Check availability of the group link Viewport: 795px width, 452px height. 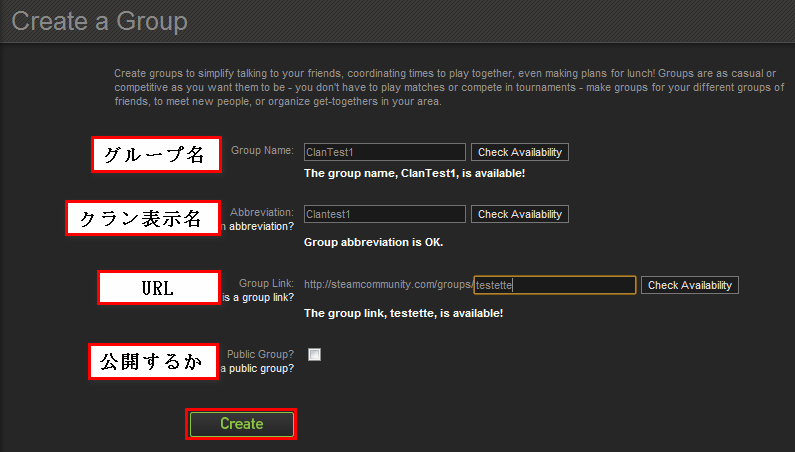pos(690,285)
